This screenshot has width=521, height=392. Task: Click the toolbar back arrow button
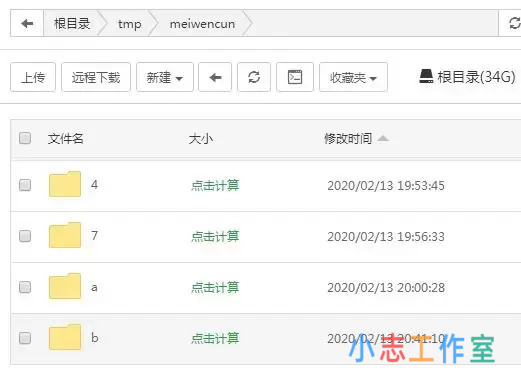click(215, 77)
